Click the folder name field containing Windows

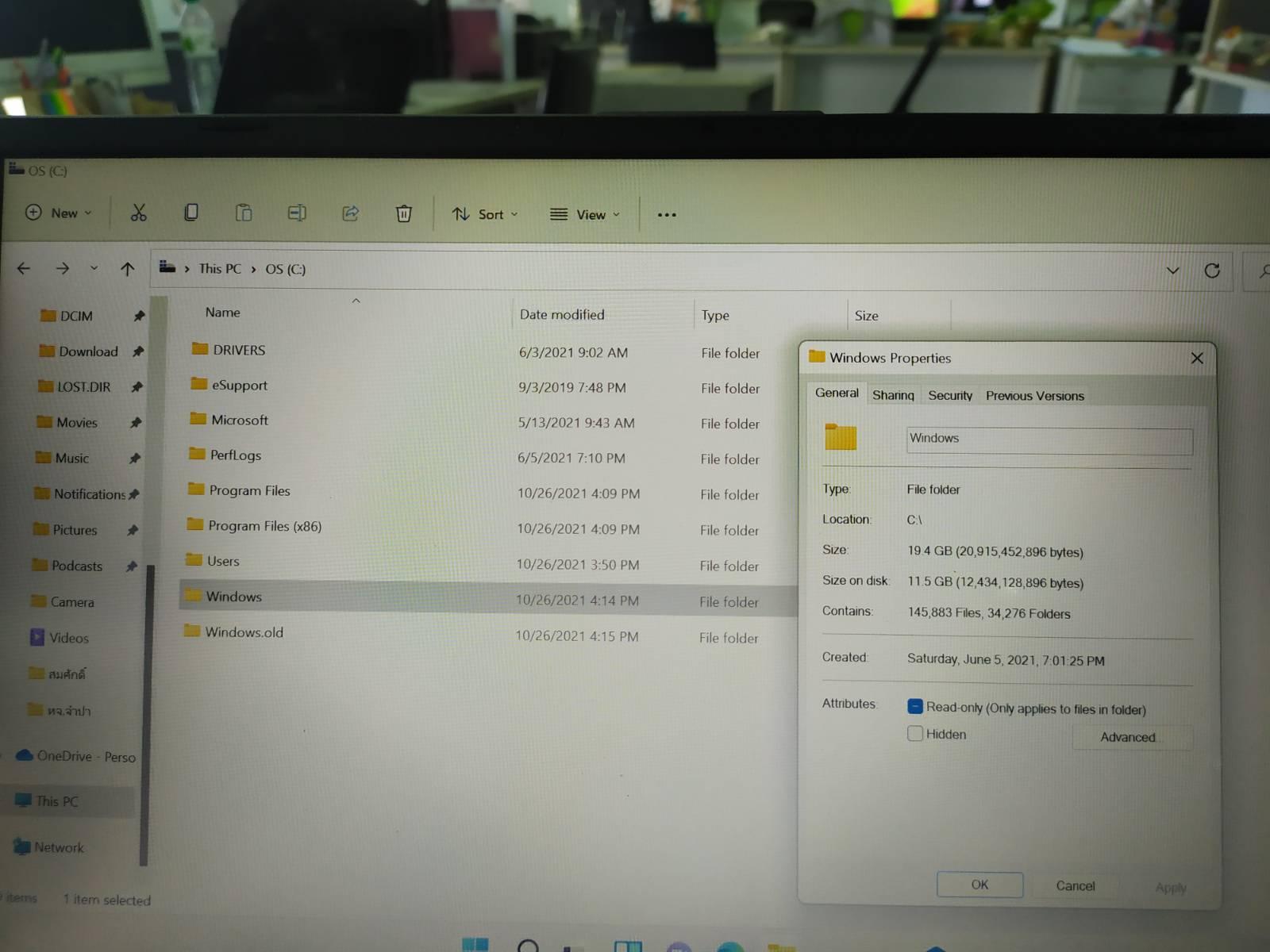point(1049,440)
